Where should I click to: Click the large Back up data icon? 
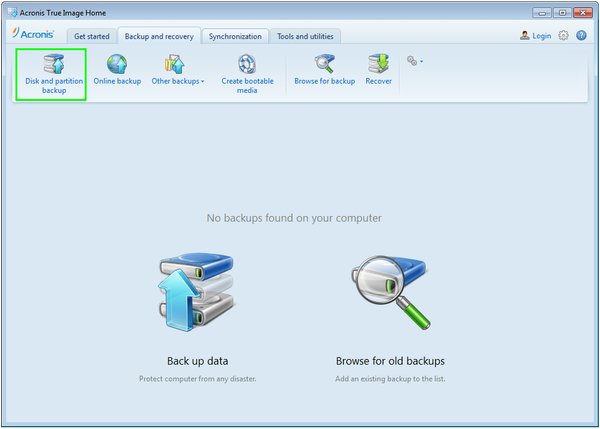(x=196, y=292)
